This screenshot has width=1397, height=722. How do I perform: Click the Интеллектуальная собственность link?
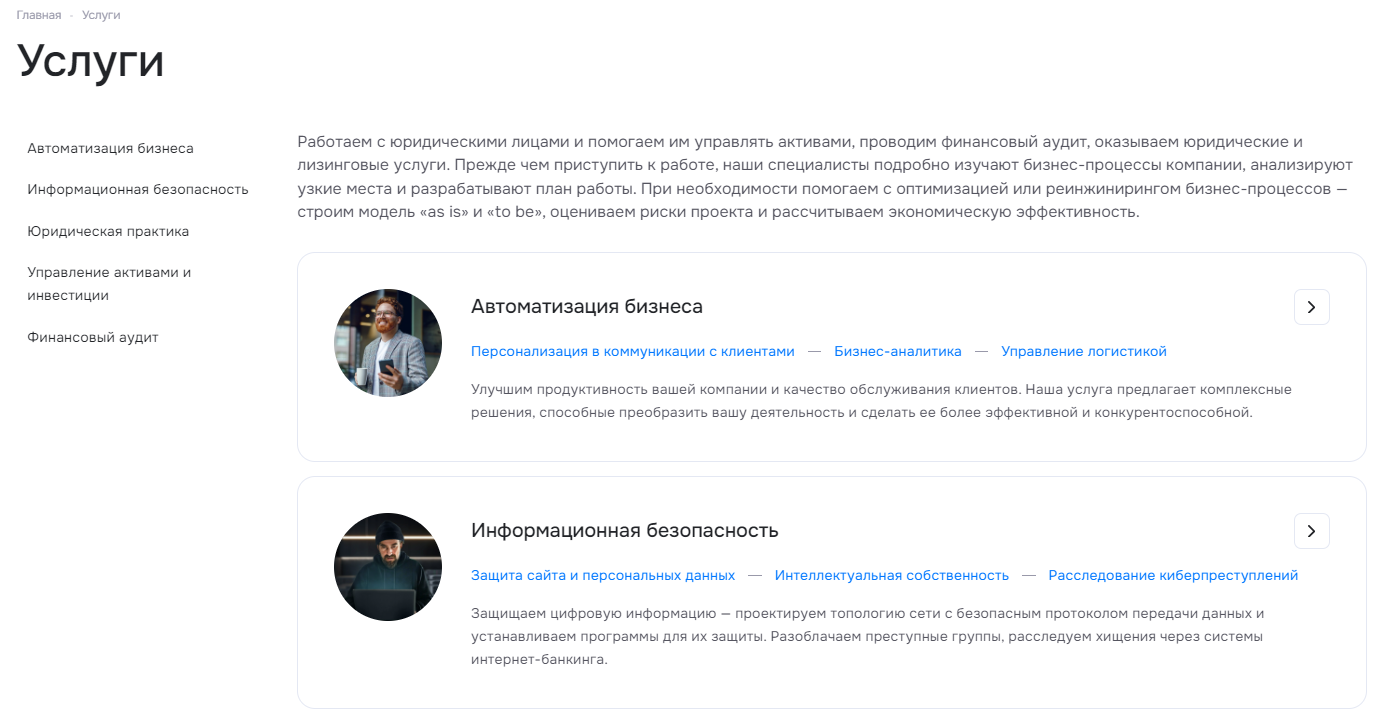click(892, 575)
